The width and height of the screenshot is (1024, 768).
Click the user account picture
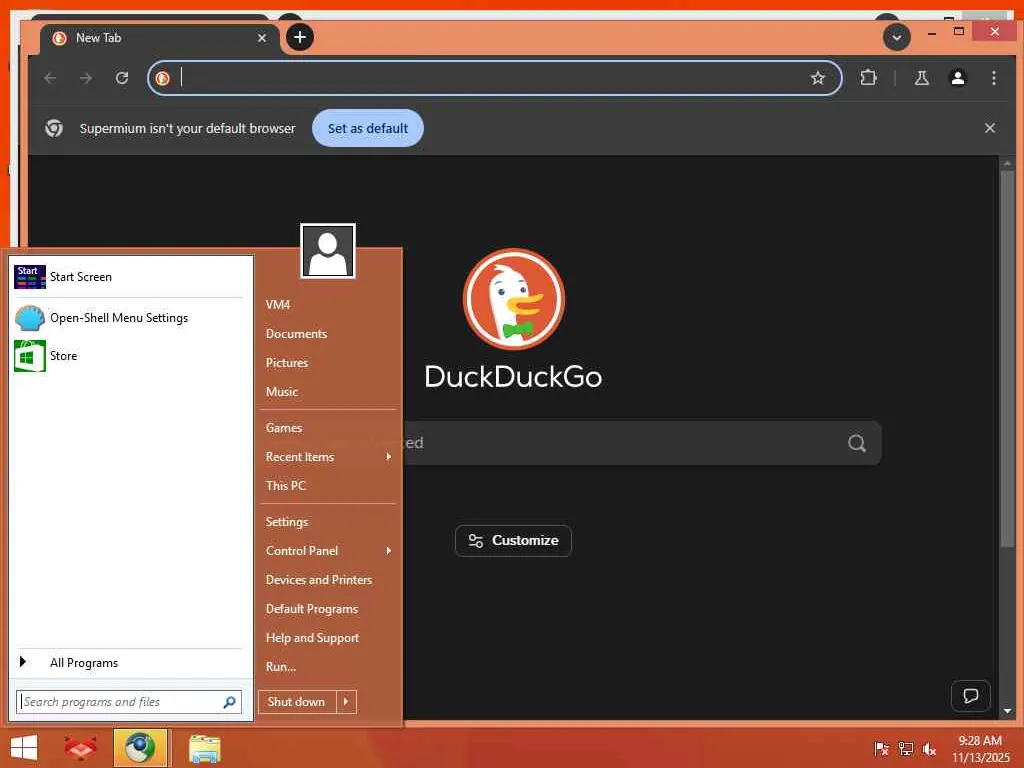(328, 251)
